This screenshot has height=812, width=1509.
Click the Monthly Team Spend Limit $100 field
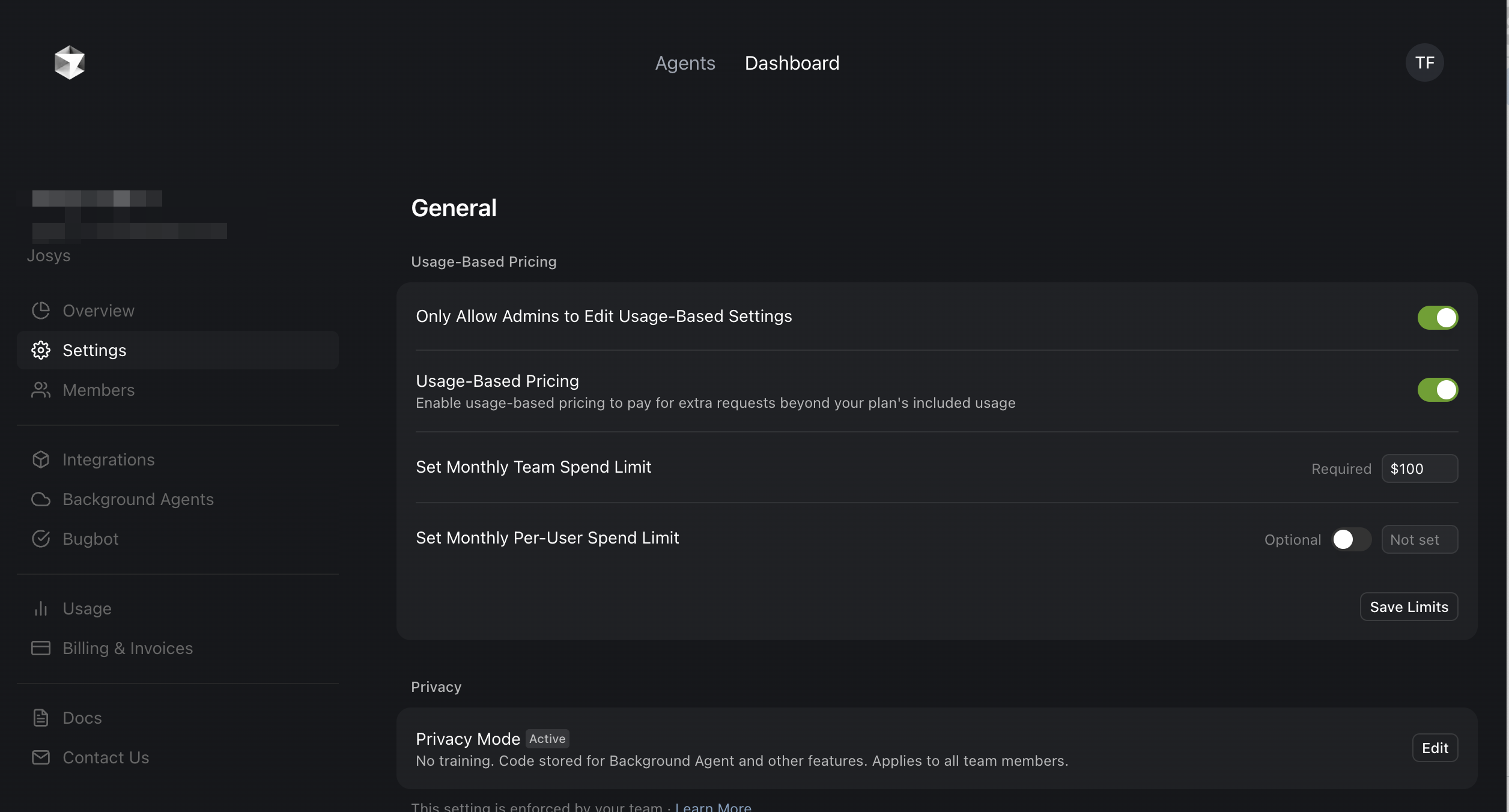click(x=1419, y=468)
